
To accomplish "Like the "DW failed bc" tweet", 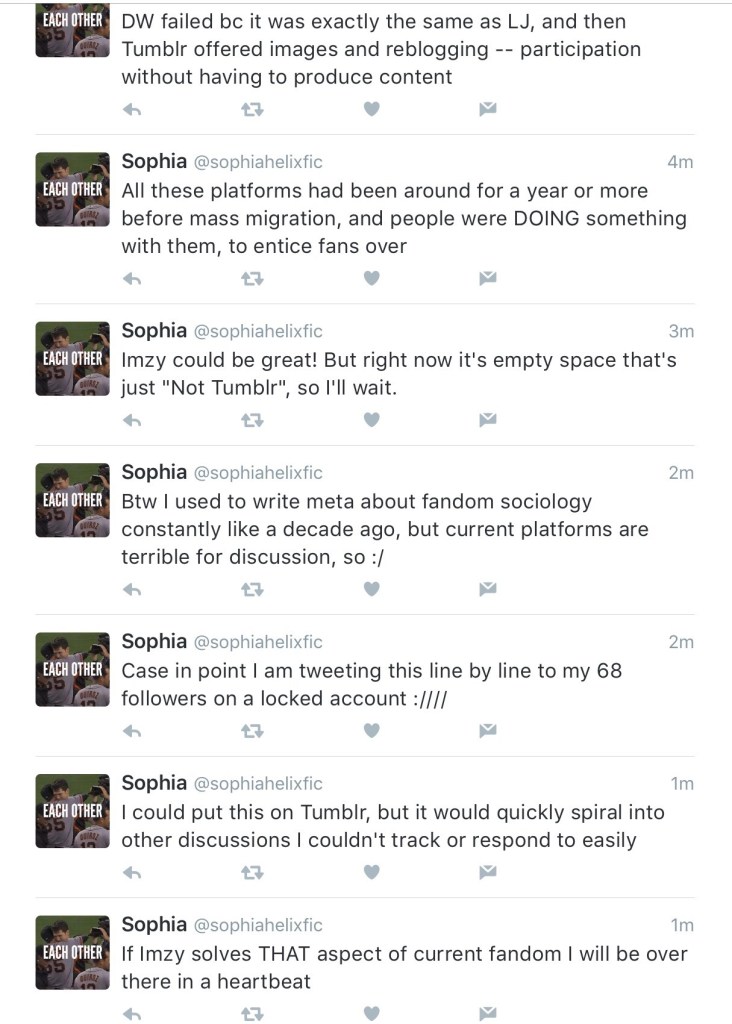I will click(371, 108).
